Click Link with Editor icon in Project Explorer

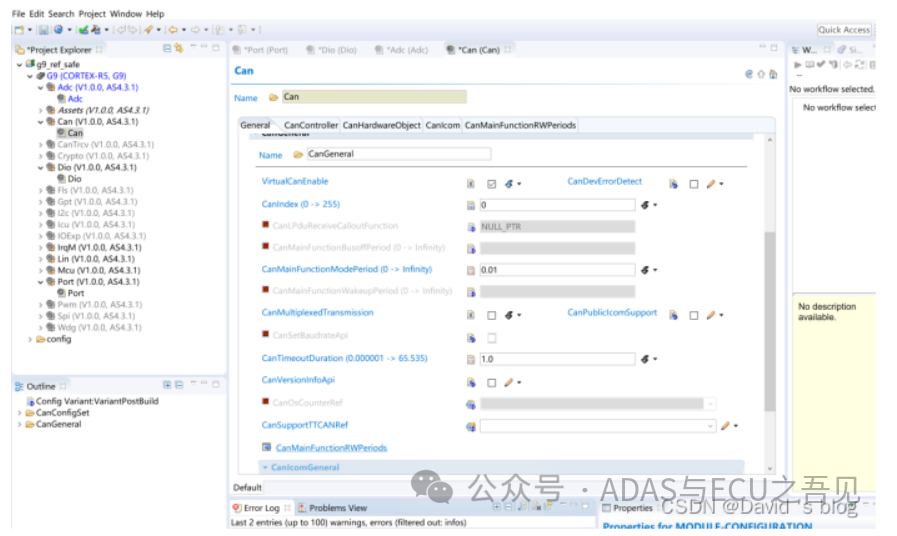pyautogui.click(x=179, y=49)
